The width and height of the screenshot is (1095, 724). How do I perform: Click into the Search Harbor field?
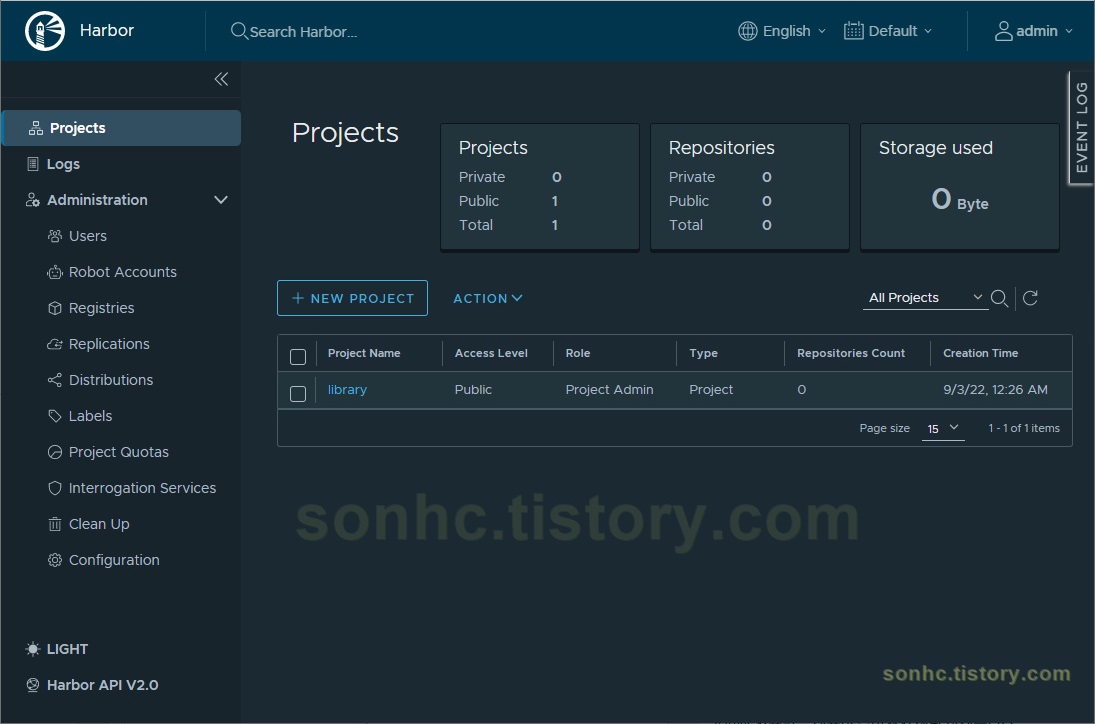point(303,31)
